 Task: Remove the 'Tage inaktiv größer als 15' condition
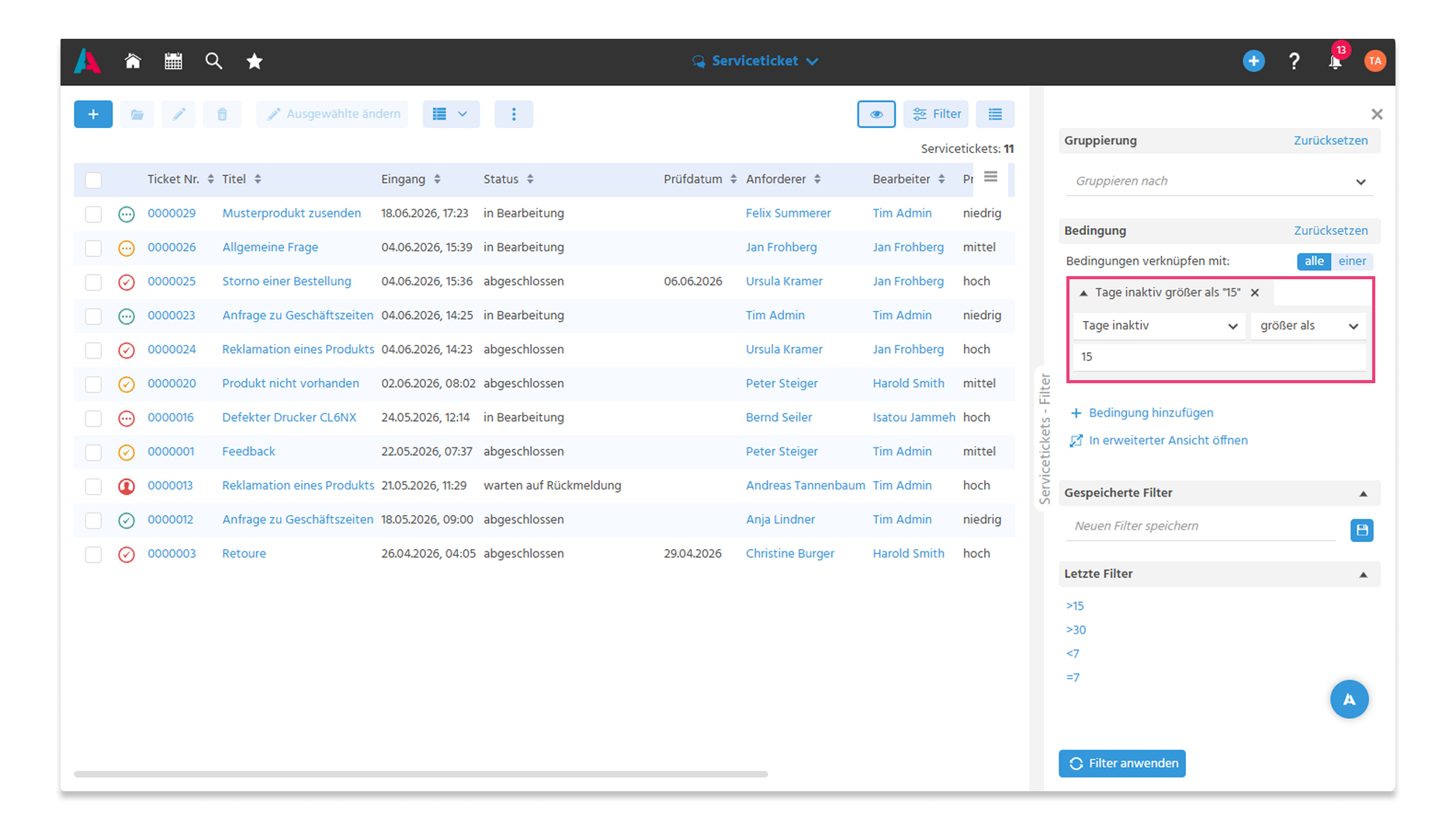coord(1255,292)
